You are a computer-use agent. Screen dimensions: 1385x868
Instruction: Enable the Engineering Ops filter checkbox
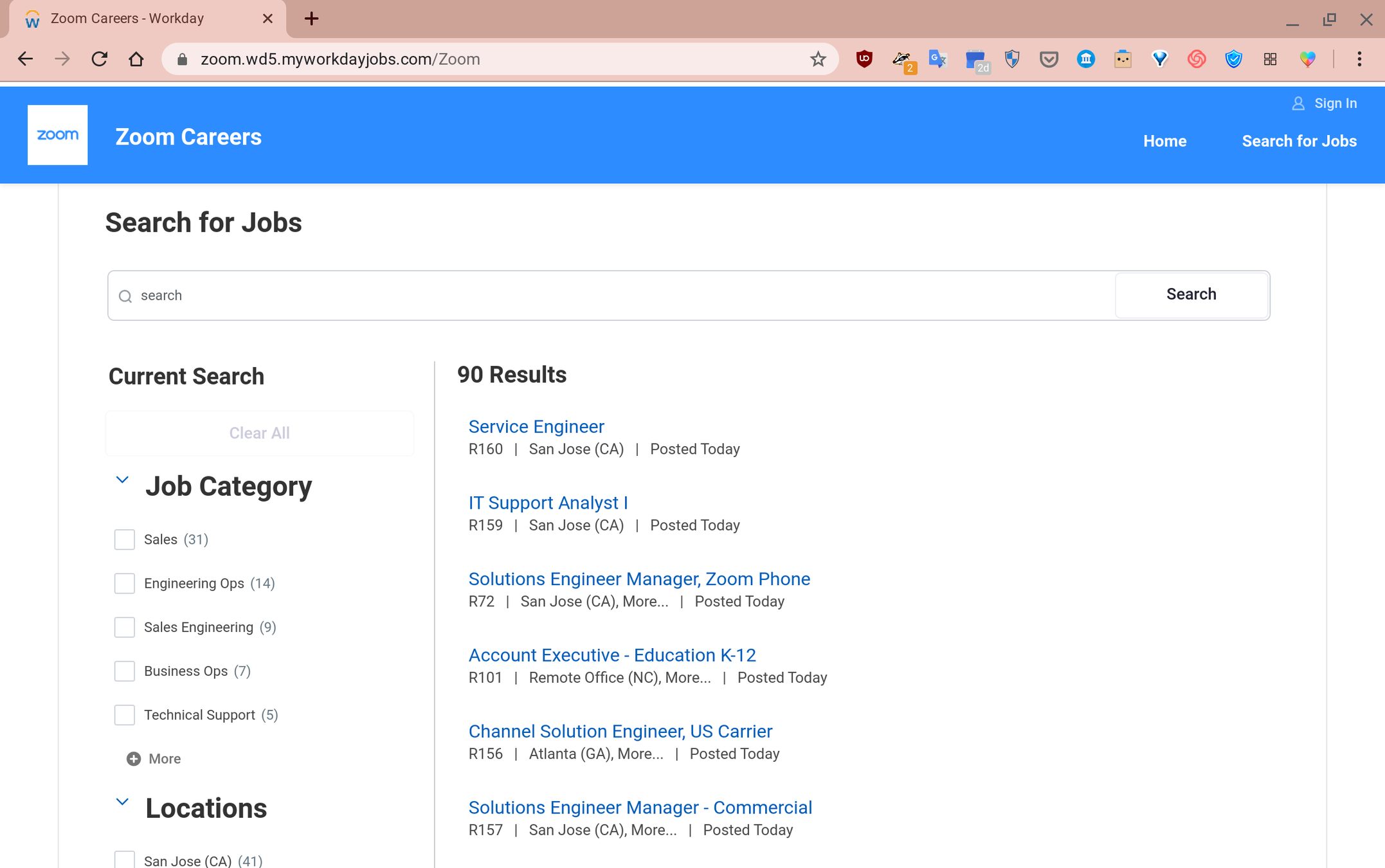(x=124, y=583)
